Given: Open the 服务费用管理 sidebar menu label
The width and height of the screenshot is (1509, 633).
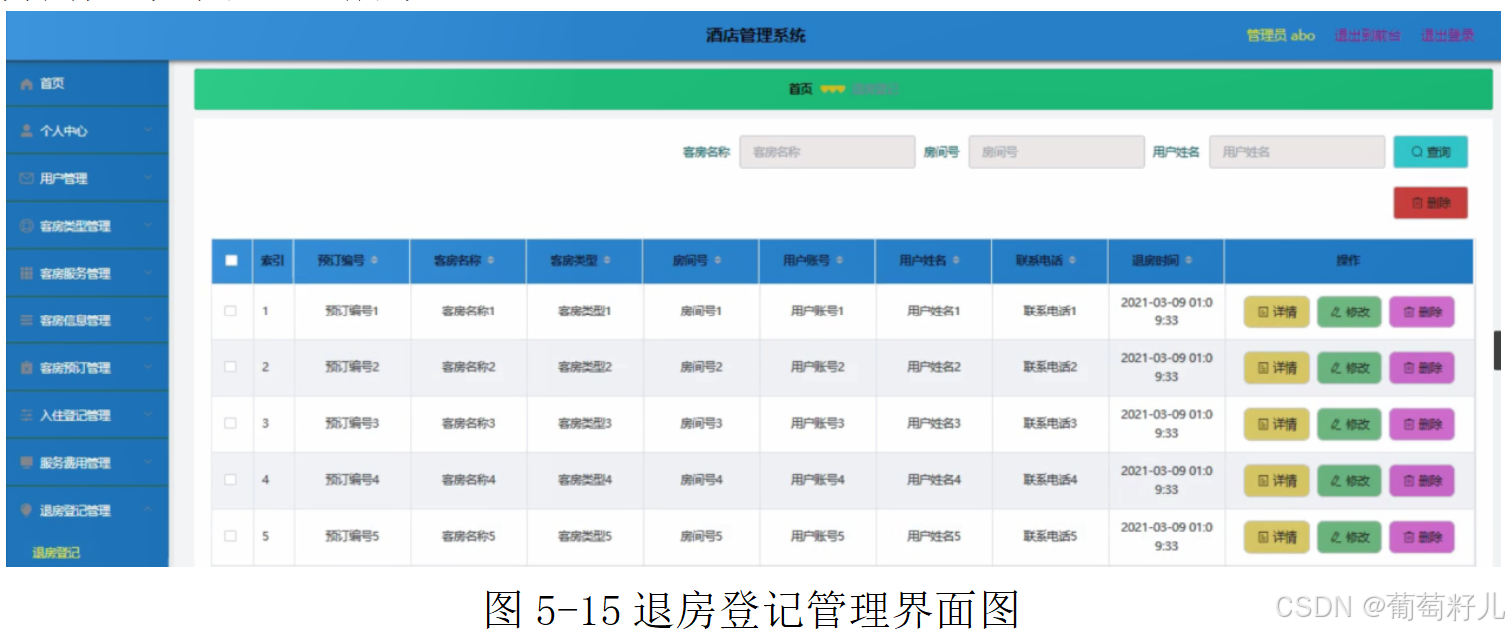Looking at the screenshot, I should coord(75,463).
